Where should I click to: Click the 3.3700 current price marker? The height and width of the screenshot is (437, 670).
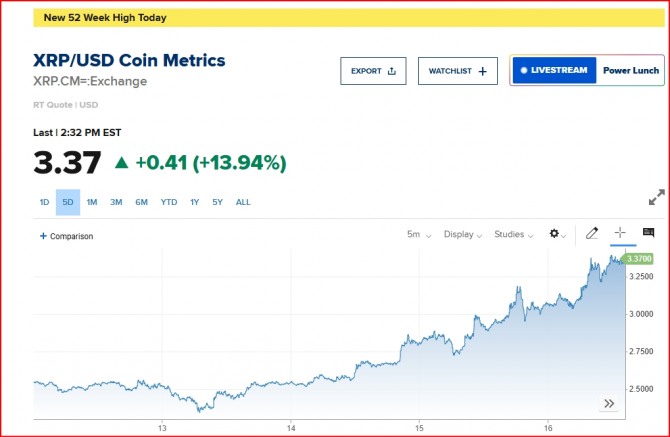tap(638, 259)
